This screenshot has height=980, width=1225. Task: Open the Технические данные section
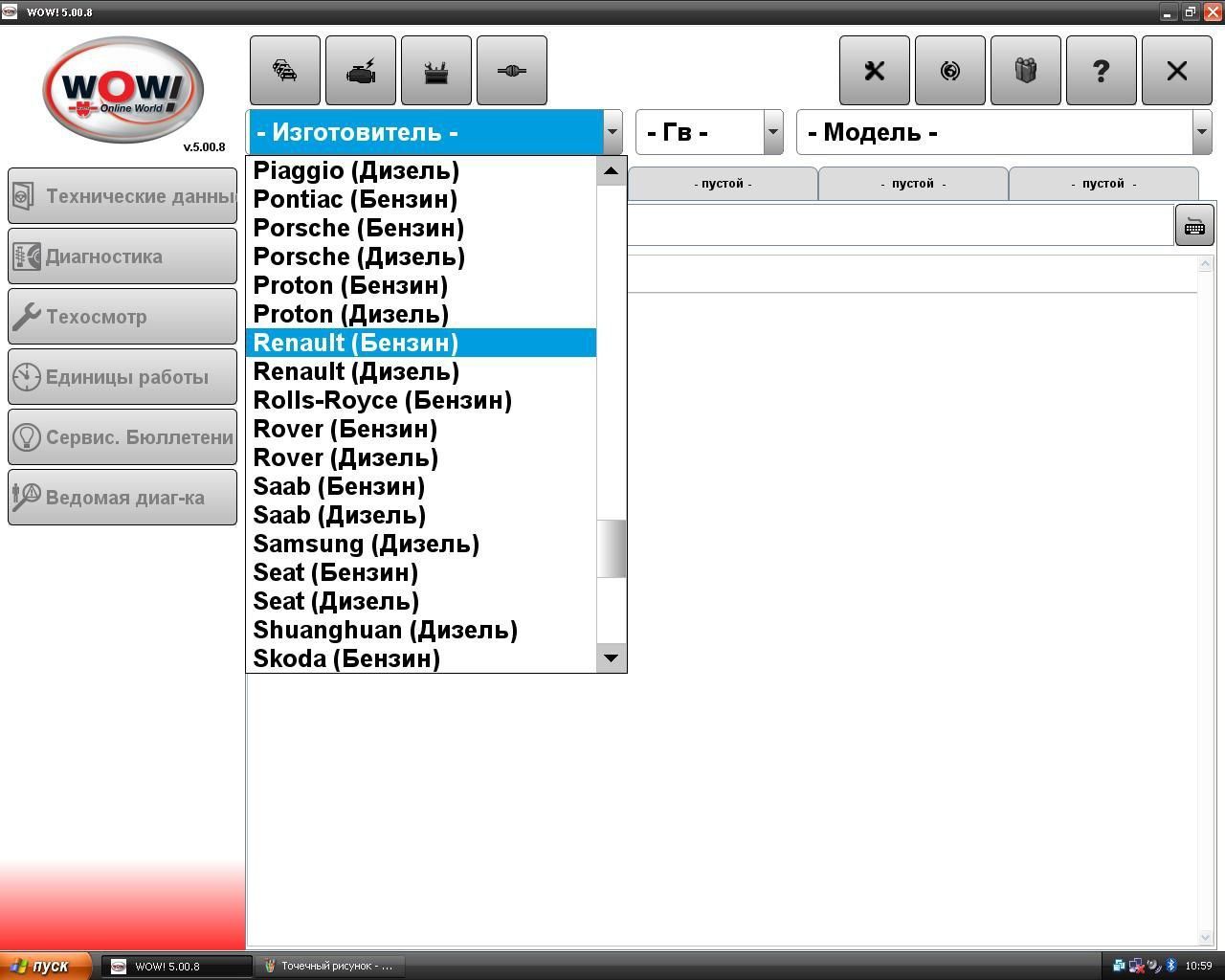[x=122, y=196]
